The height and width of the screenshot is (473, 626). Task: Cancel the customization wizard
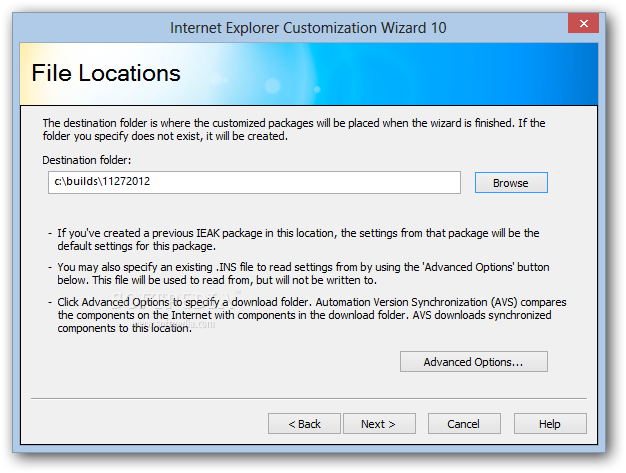464,424
